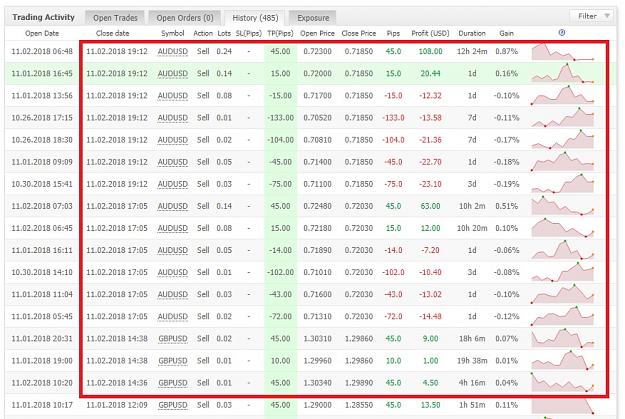This screenshot has width=625, height=419.
Task: Open AUDUSD link in the 11.02.2018 07:03 row
Action: 173,206
